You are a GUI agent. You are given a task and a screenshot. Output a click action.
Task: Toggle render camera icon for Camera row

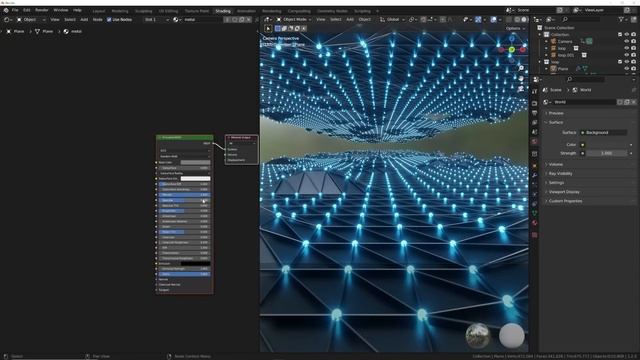633,41
